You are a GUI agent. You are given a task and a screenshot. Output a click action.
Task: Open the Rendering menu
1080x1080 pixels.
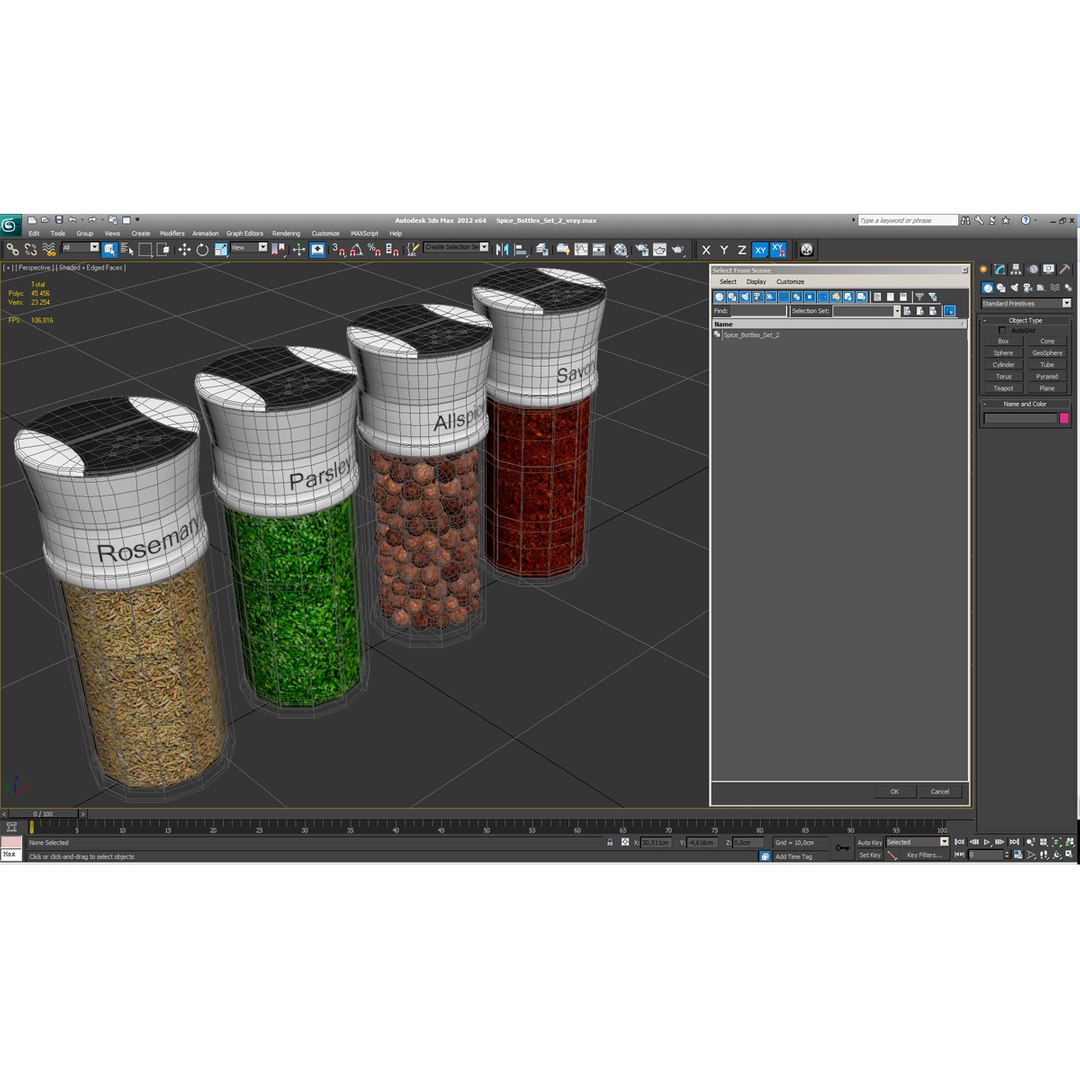286,233
